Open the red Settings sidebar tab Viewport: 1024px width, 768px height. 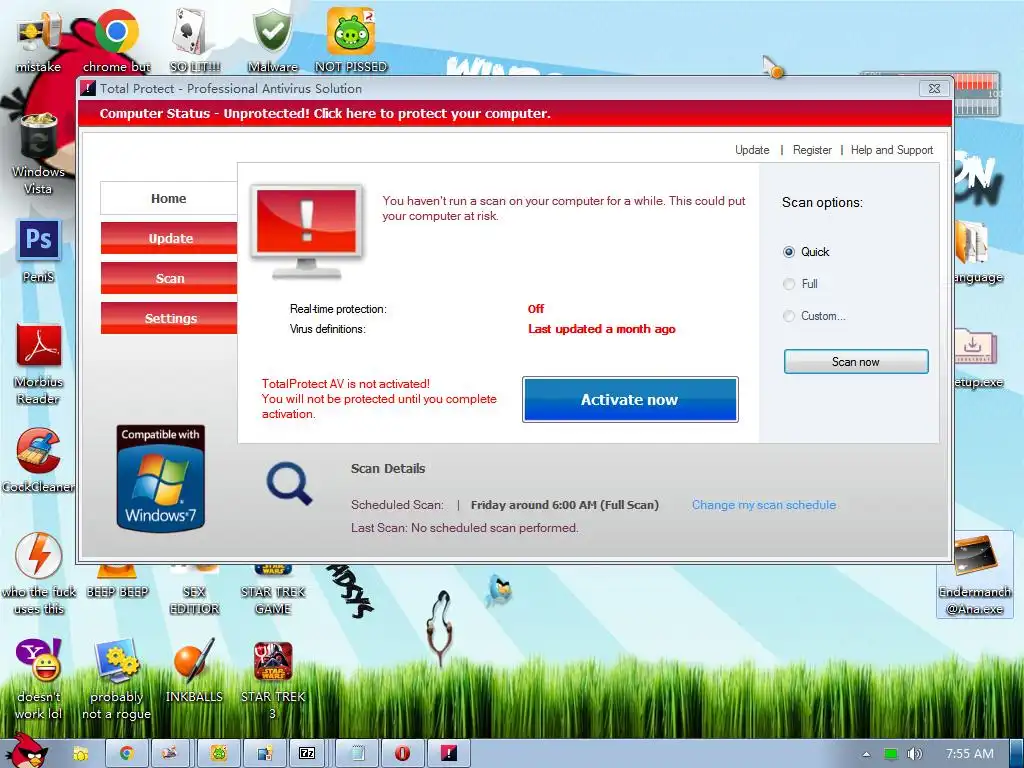tap(168, 318)
